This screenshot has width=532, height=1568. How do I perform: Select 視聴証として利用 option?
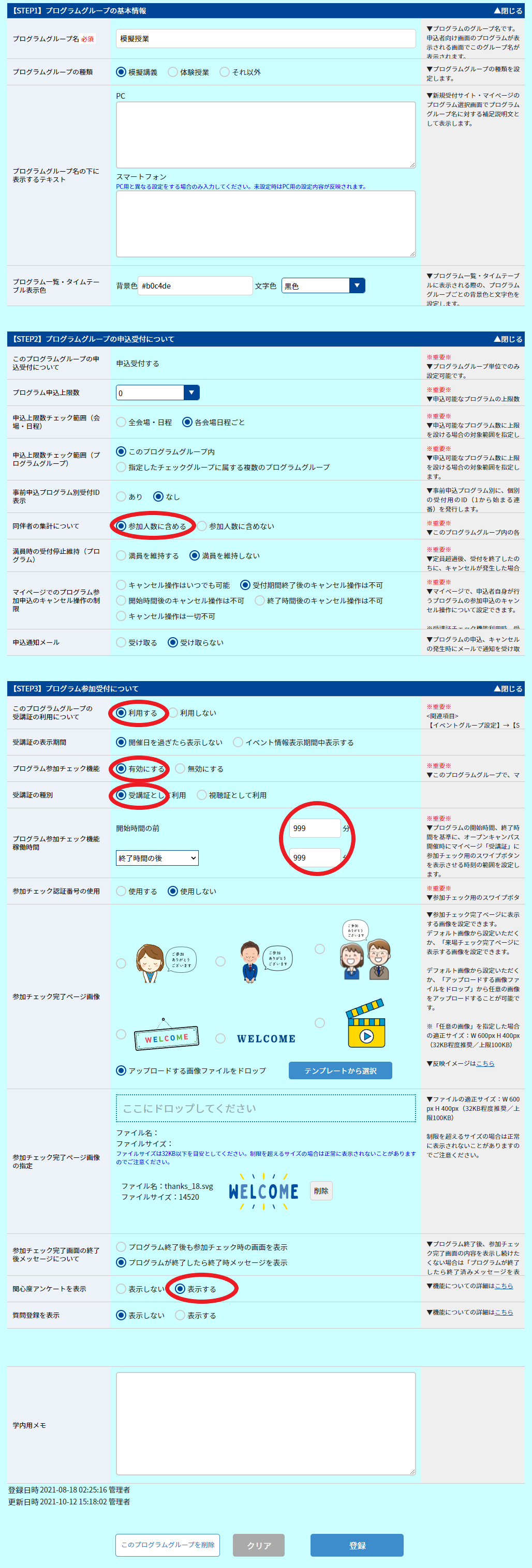click(202, 795)
